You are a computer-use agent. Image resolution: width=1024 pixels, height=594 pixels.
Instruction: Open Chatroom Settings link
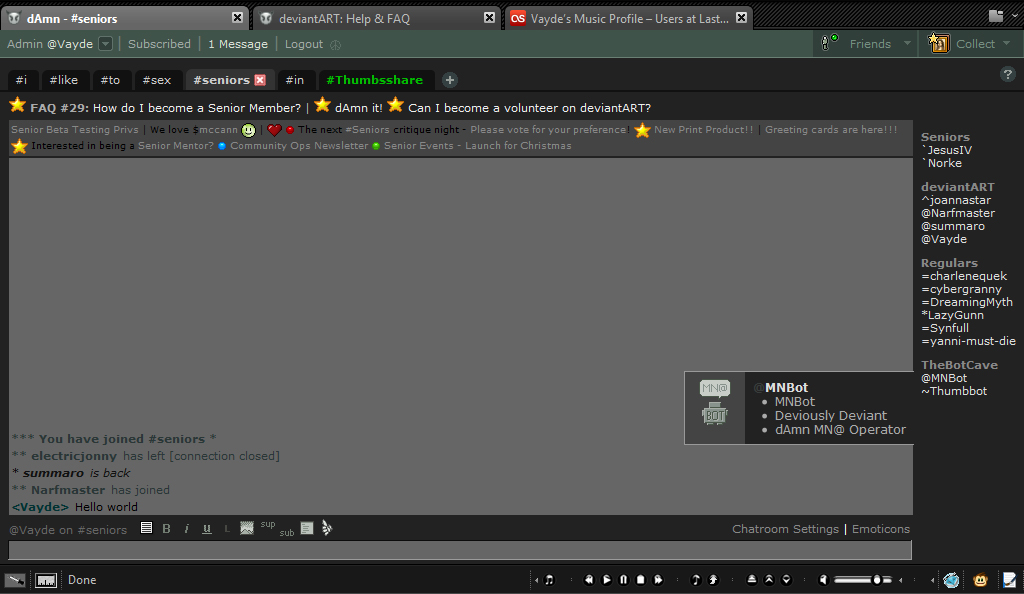point(785,529)
